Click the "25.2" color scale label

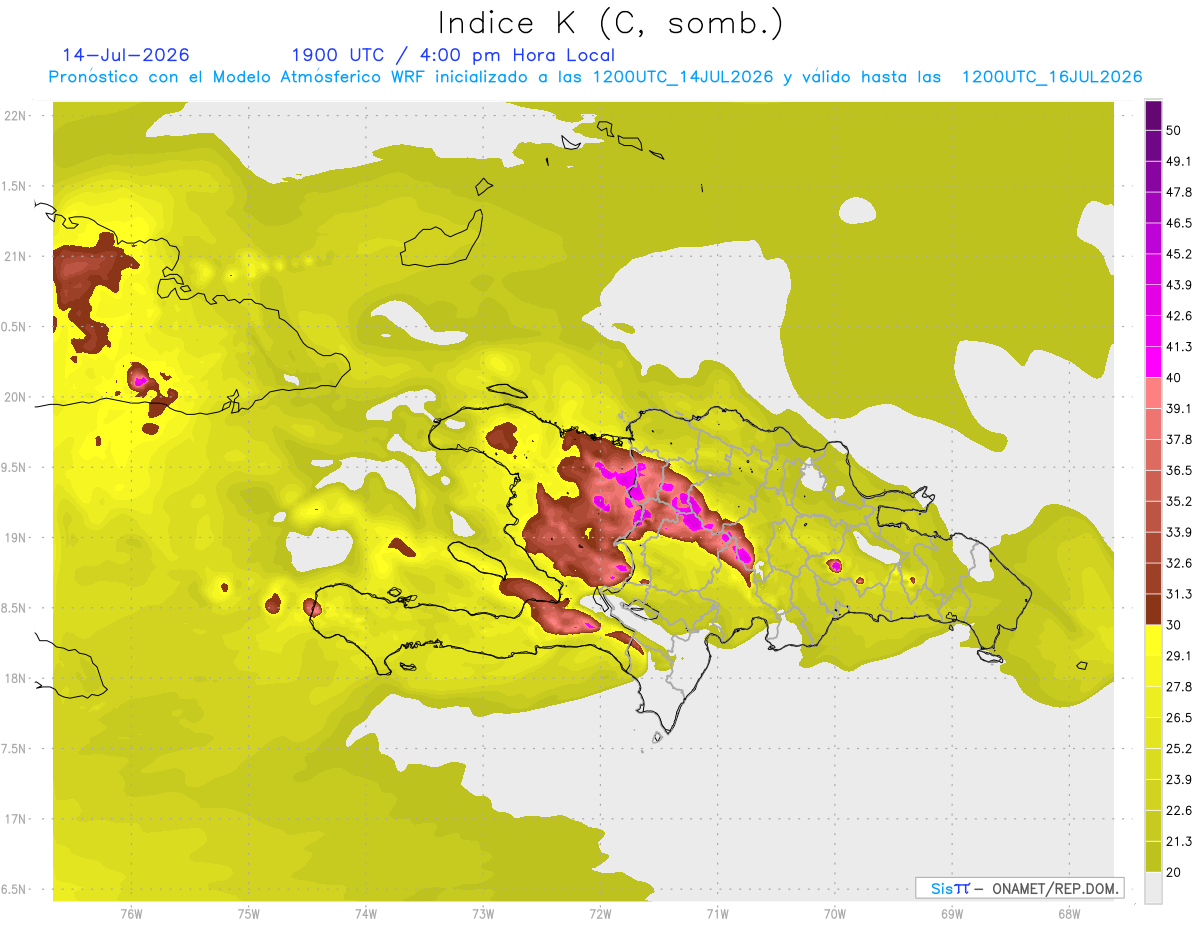coord(1179,748)
